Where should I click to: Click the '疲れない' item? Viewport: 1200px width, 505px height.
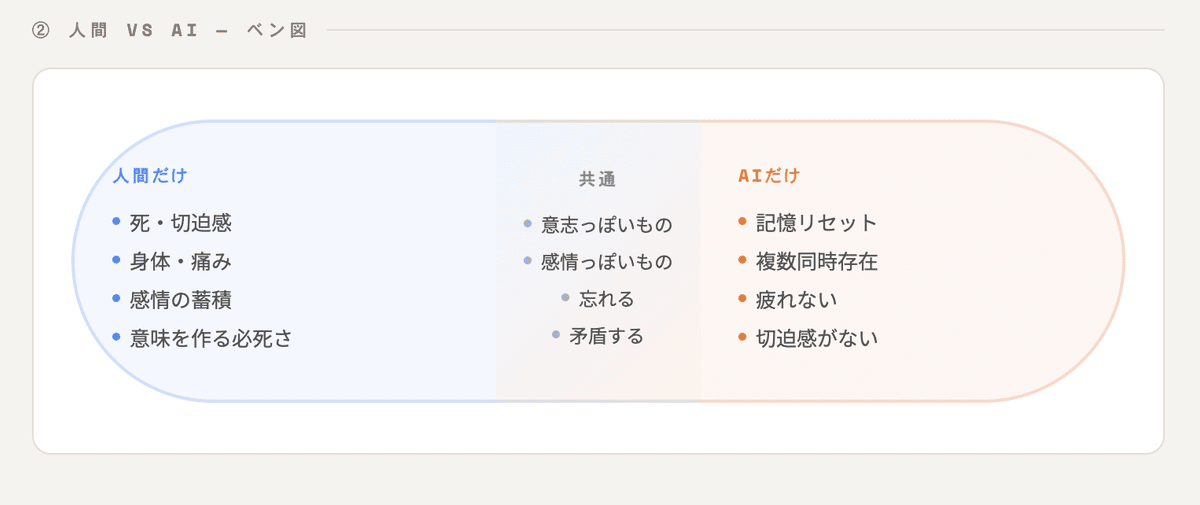[796, 299]
